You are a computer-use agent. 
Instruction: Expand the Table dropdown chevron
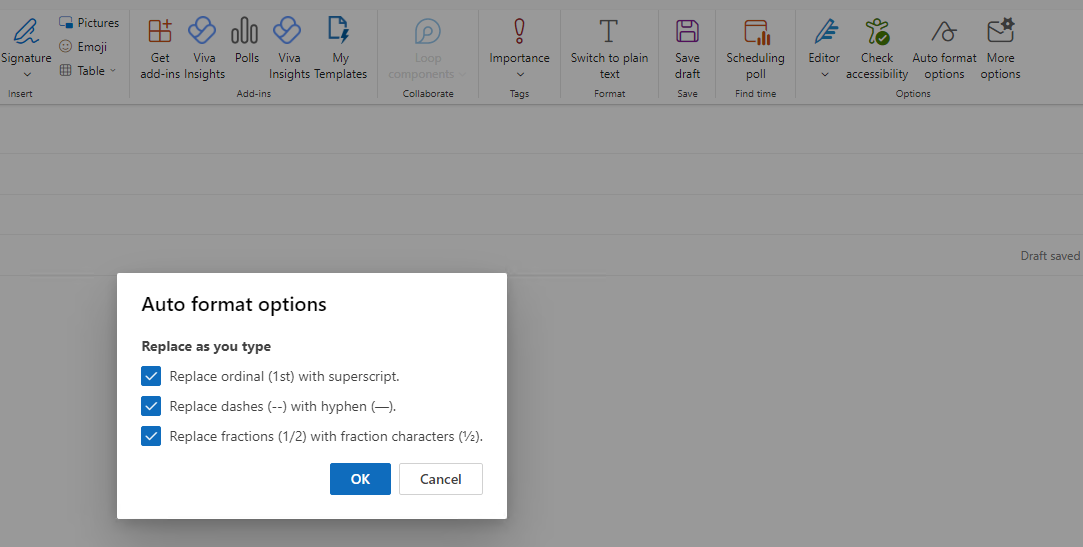tap(113, 70)
